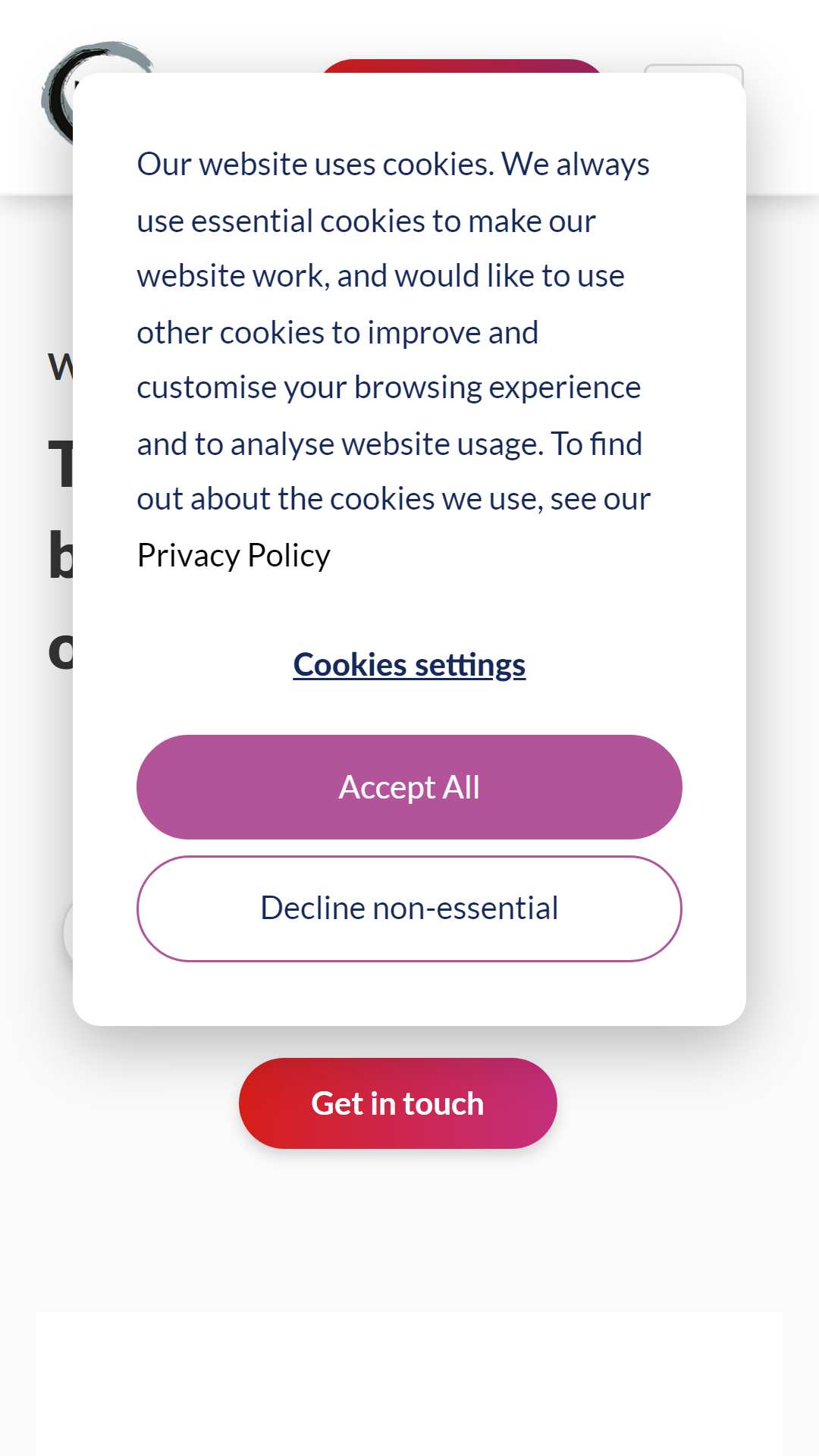Click the red gradient button in the header
819x1456 pixels.
coord(461,65)
